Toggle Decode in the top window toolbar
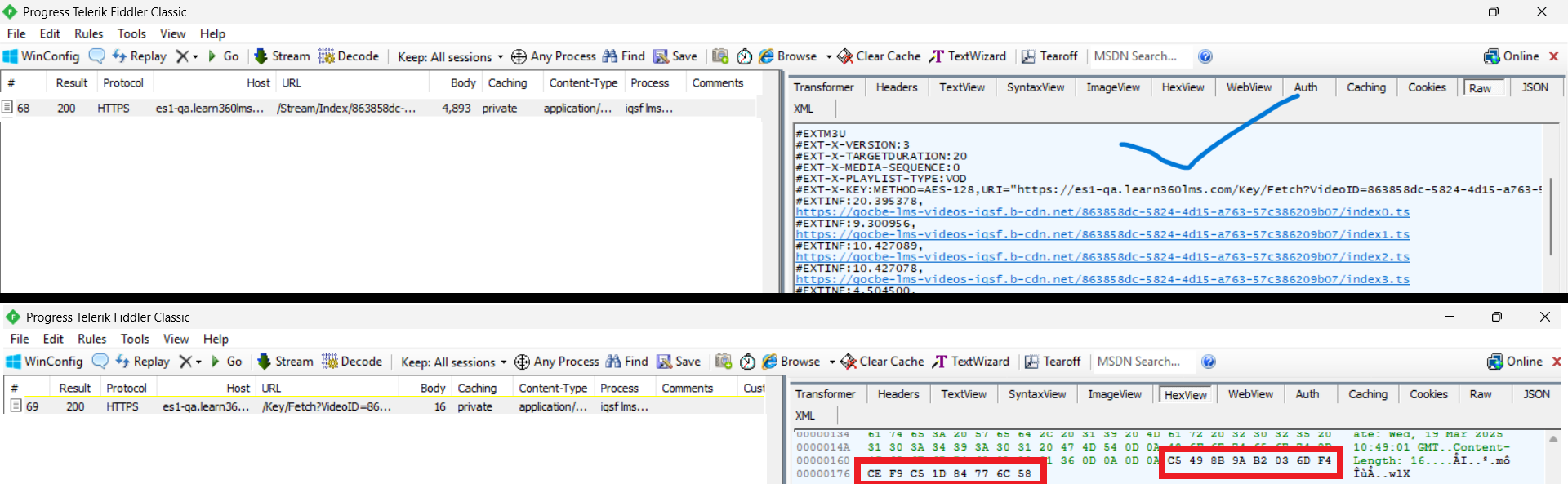 point(349,56)
